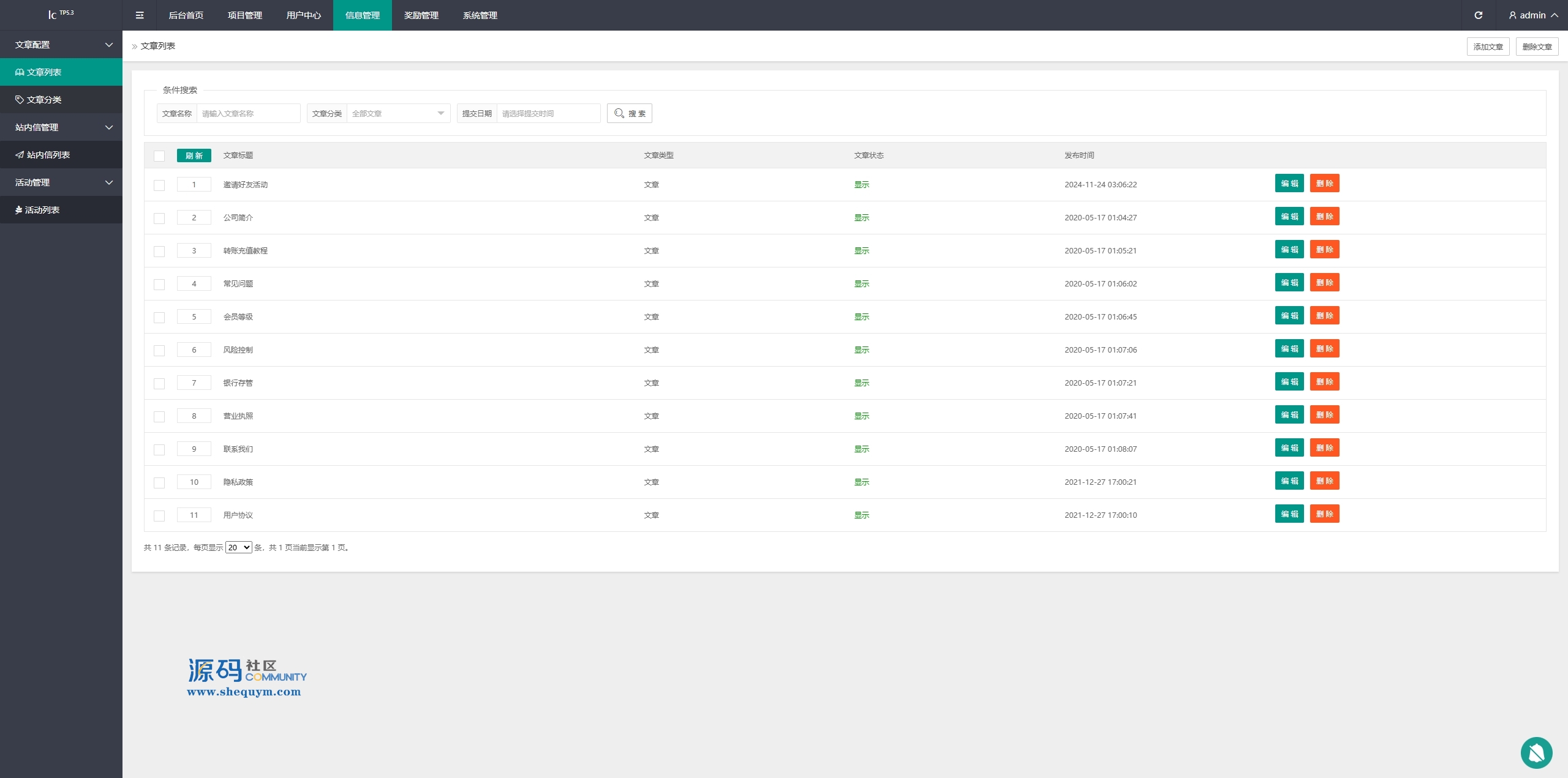Check the select-all checkbox in table header
This screenshot has width=1568, height=778.
coord(159,156)
